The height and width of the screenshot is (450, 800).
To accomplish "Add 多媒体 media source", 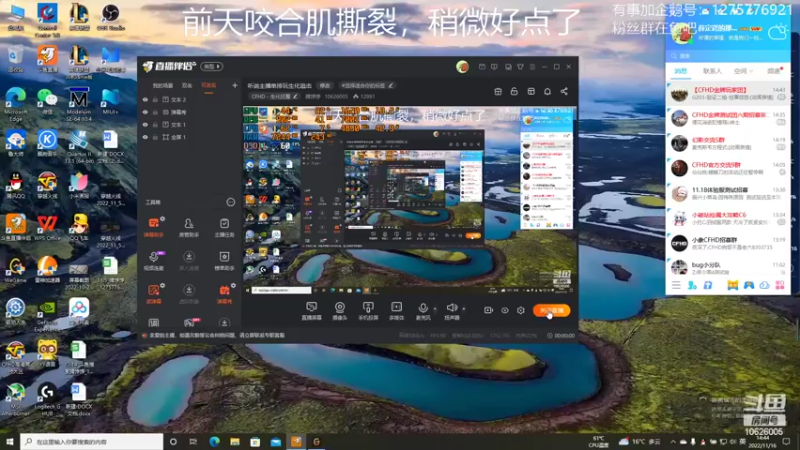I will pyautogui.click(x=396, y=311).
